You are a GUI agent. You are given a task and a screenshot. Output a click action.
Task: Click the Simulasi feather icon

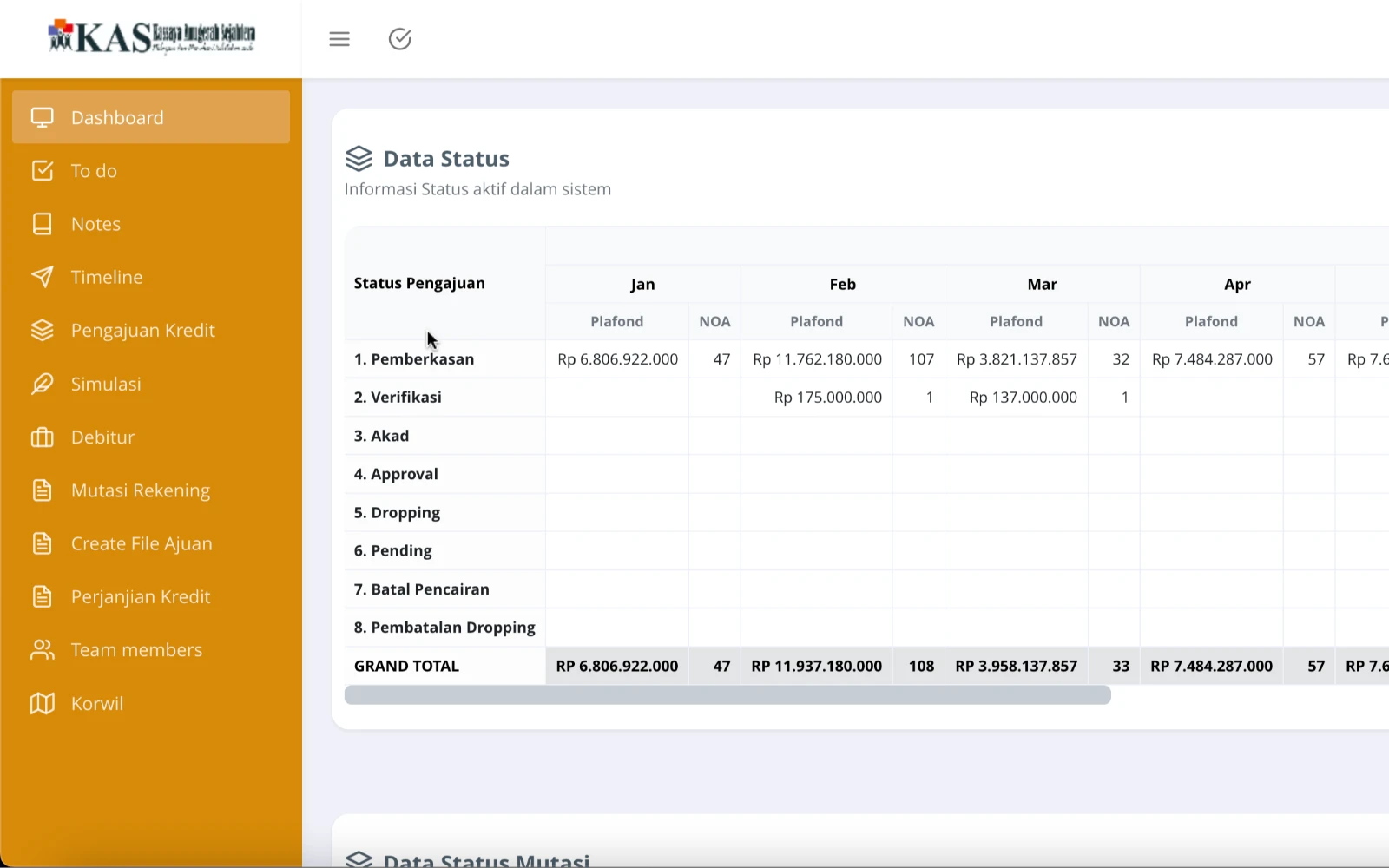(43, 384)
